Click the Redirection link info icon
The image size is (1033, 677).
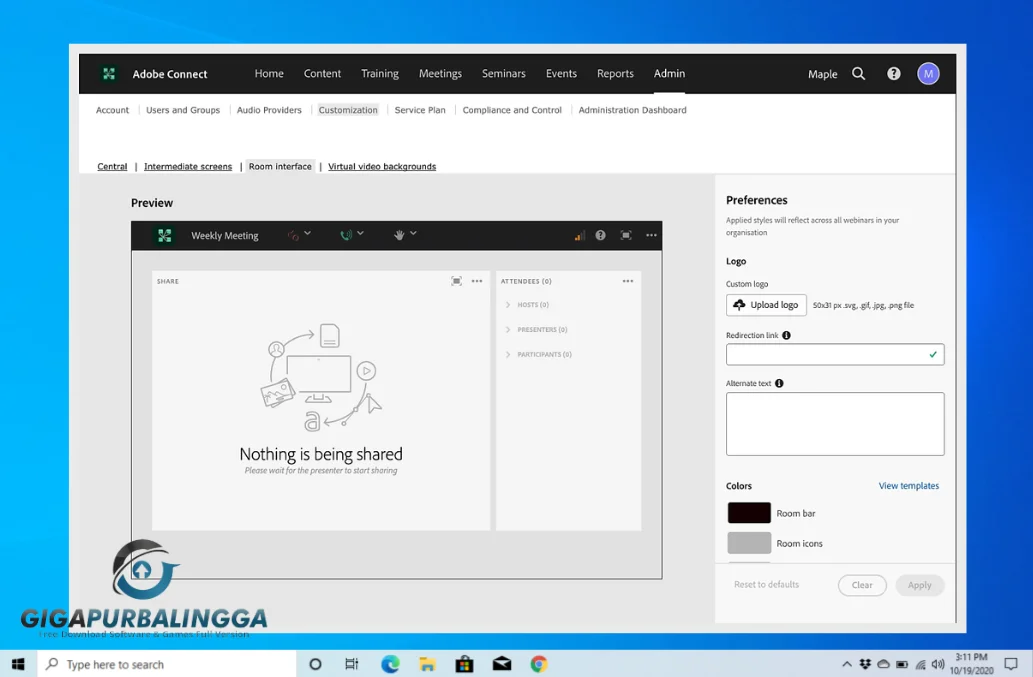point(786,335)
